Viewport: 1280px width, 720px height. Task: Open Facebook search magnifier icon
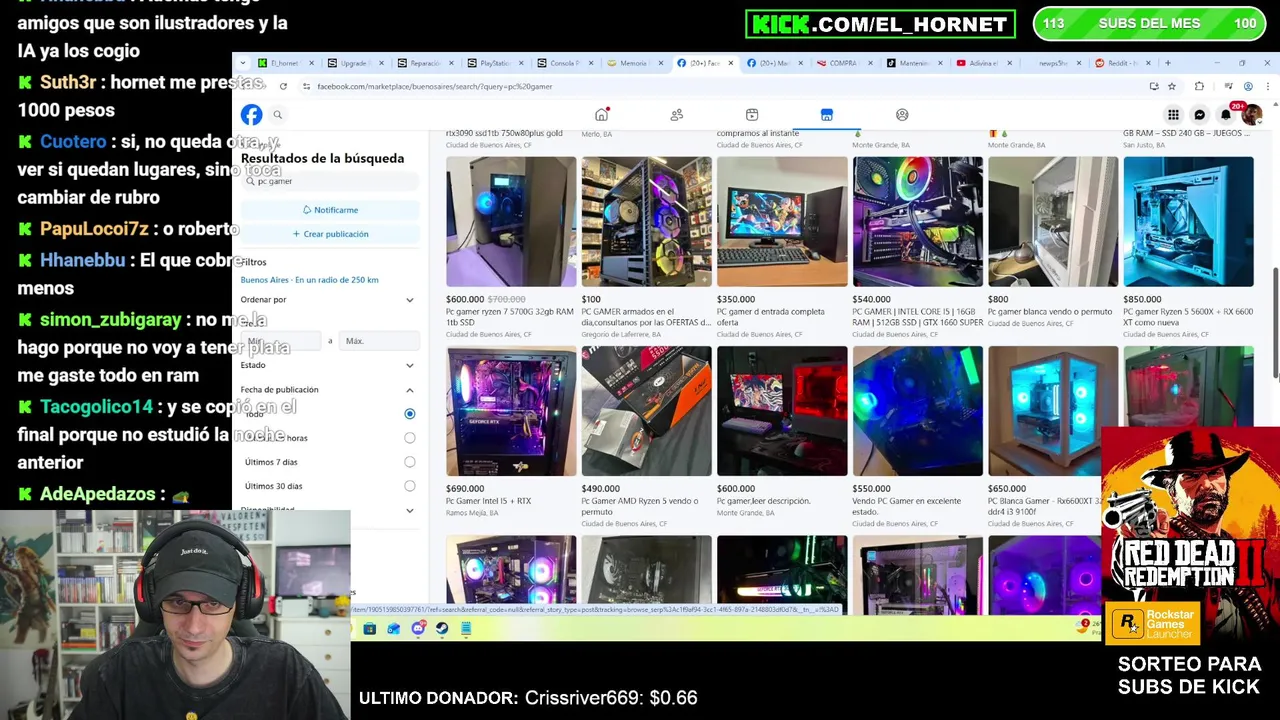pyautogui.click(x=278, y=115)
